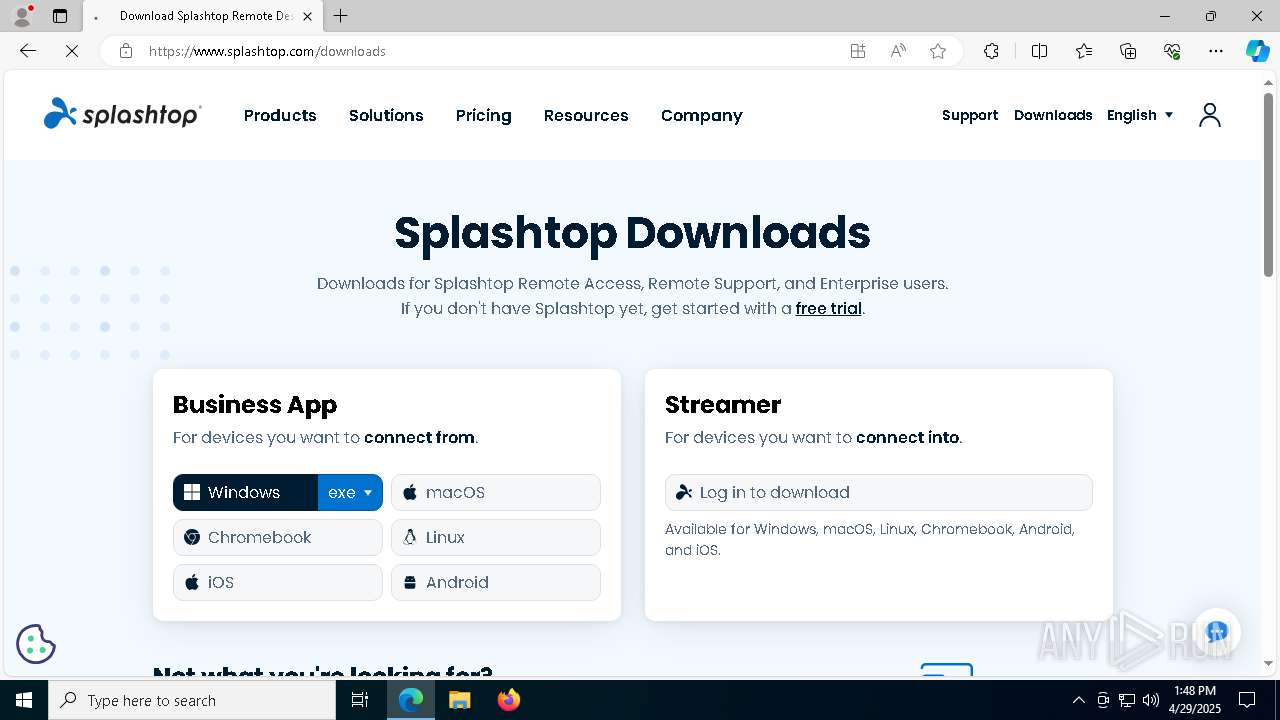Launch Firefox from taskbar
The height and width of the screenshot is (720, 1280).
pos(509,700)
